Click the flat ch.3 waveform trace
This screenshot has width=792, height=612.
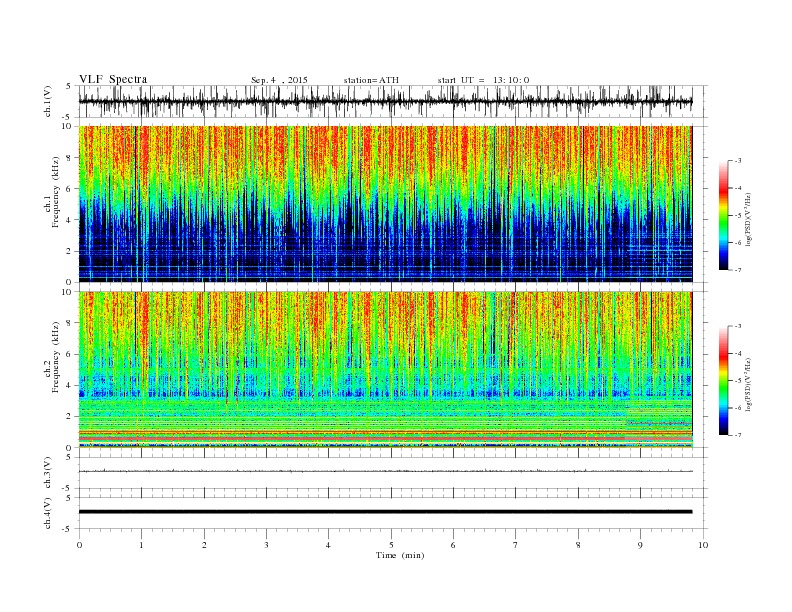click(x=385, y=471)
